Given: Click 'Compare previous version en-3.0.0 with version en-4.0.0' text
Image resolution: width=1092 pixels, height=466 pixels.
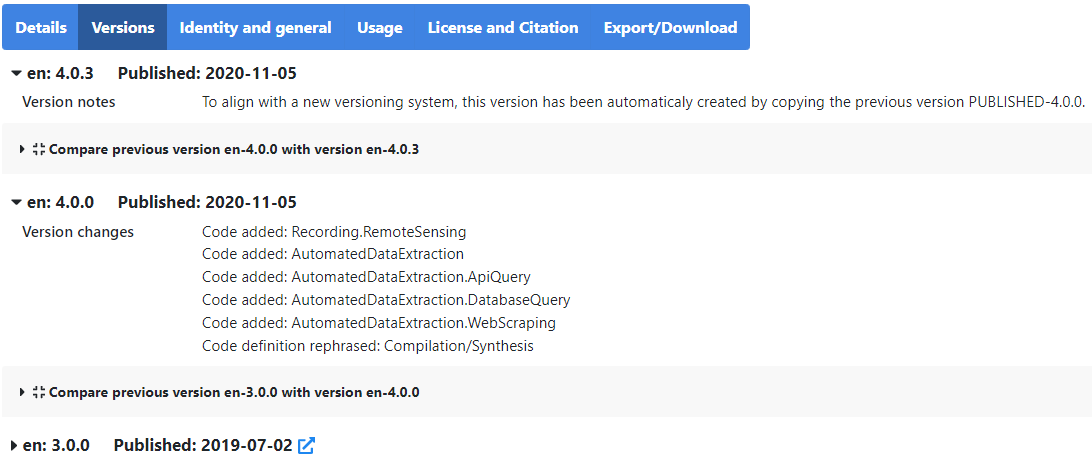Looking at the screenshot, I should tap(234, 392).
